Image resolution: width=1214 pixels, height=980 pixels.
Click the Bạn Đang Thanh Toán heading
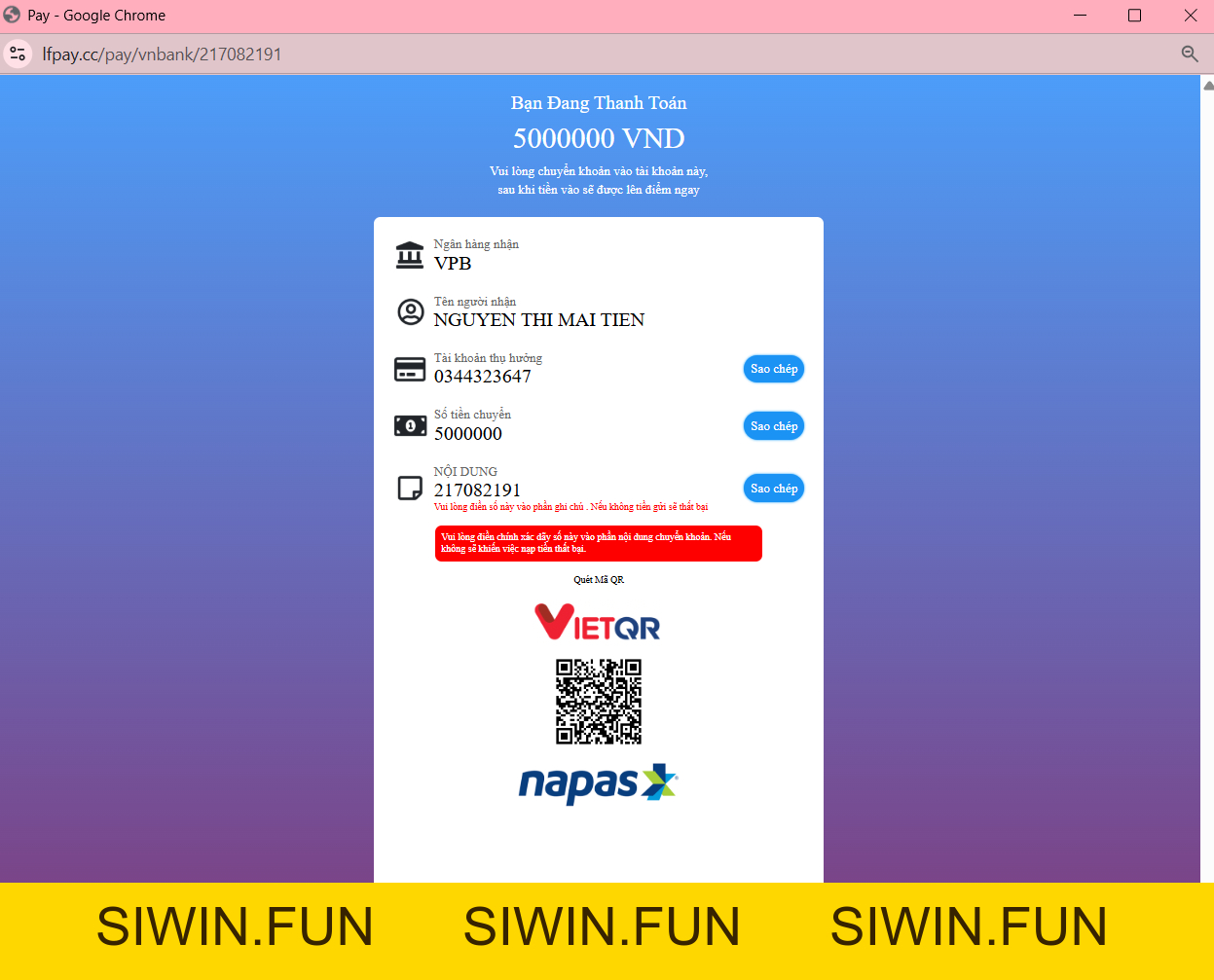click(x=599, y=103)
